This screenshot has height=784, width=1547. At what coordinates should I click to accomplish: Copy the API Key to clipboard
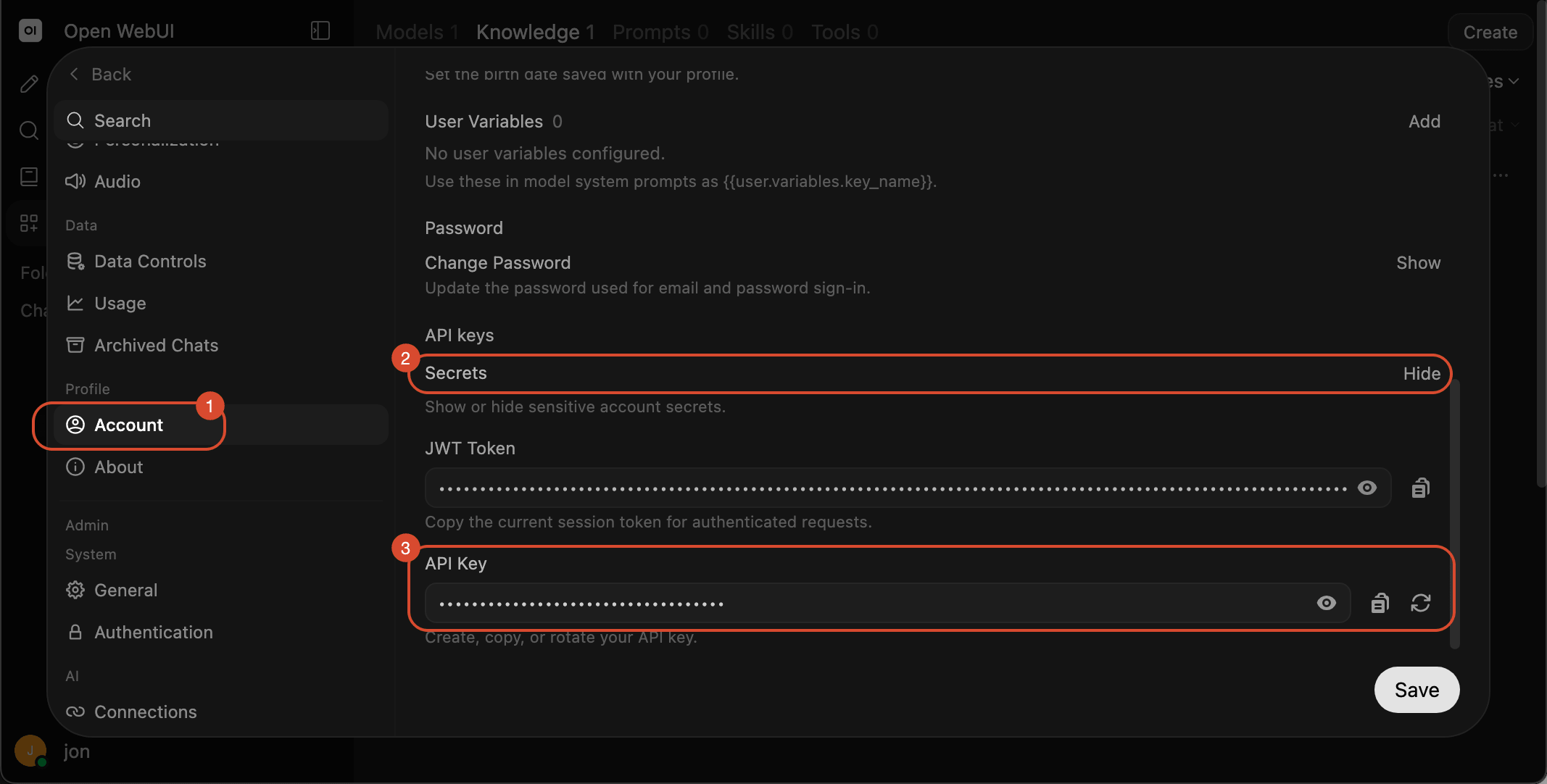pos(1380,603)
